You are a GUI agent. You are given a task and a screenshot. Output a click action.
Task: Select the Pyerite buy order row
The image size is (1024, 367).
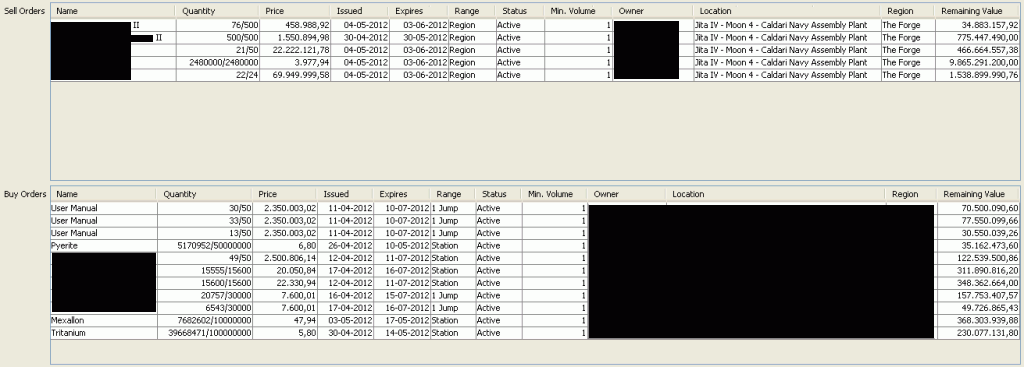coord(535,246)
